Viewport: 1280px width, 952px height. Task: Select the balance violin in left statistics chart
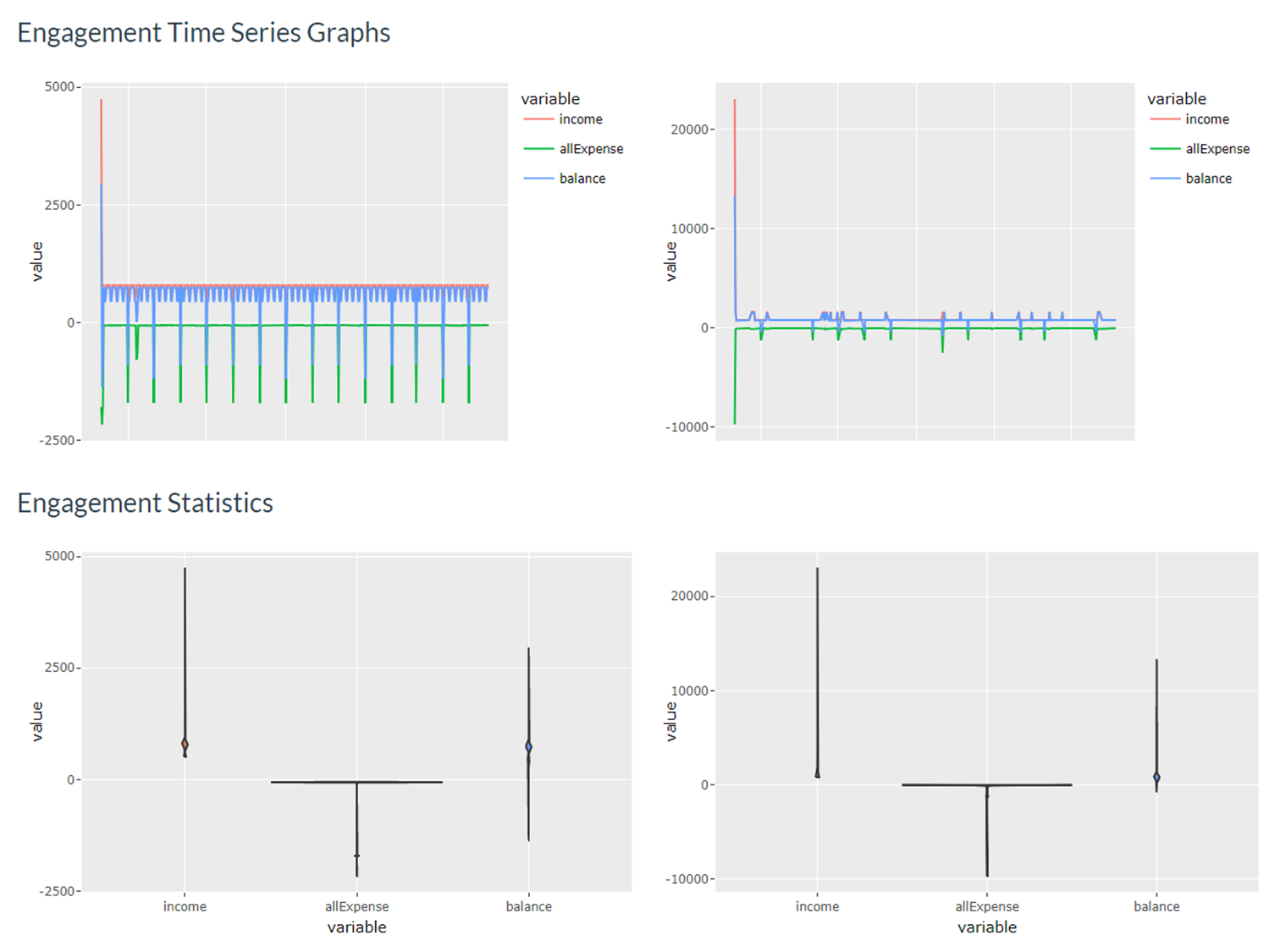click(x=529, y=746)
